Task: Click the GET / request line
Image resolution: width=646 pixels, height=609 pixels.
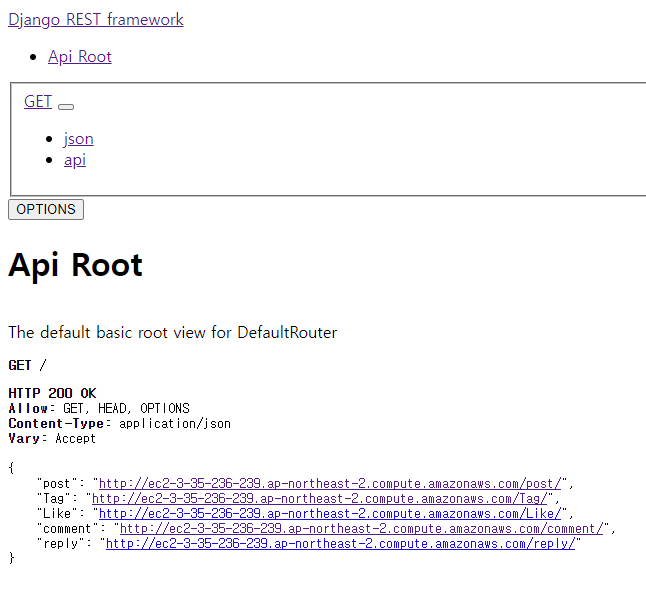Action: 28,365
